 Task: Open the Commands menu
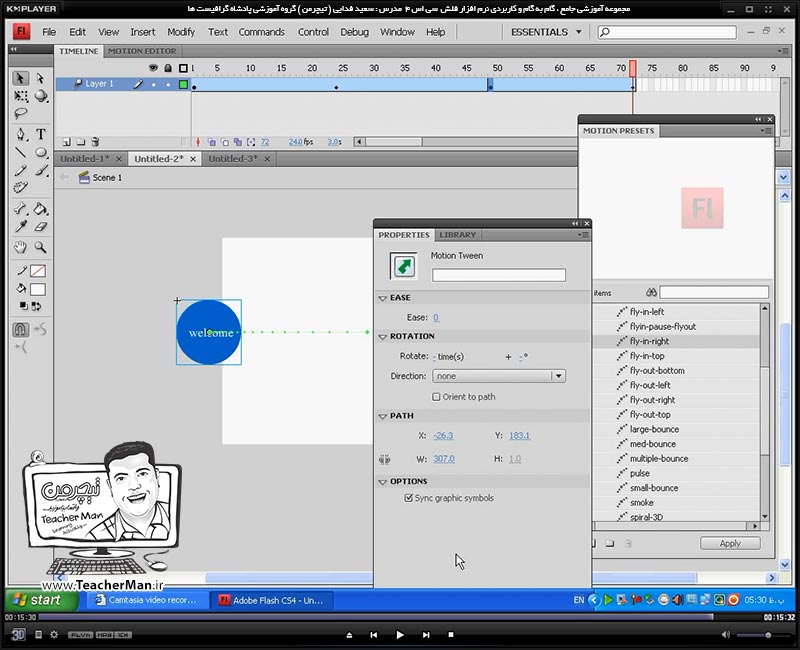[x=261, y=32]
